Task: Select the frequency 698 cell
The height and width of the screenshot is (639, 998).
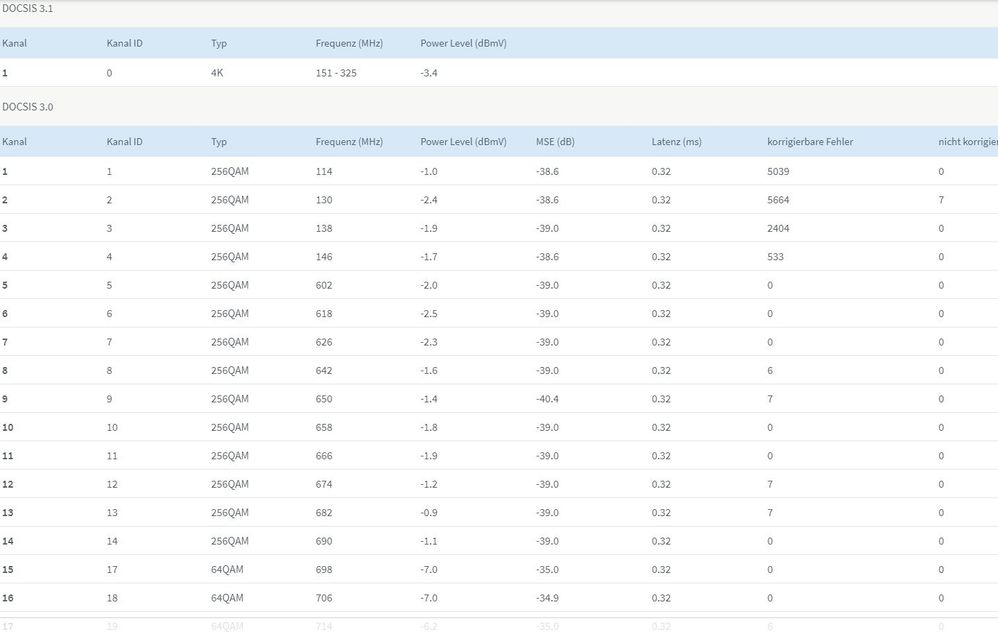Action: (324, 570)
